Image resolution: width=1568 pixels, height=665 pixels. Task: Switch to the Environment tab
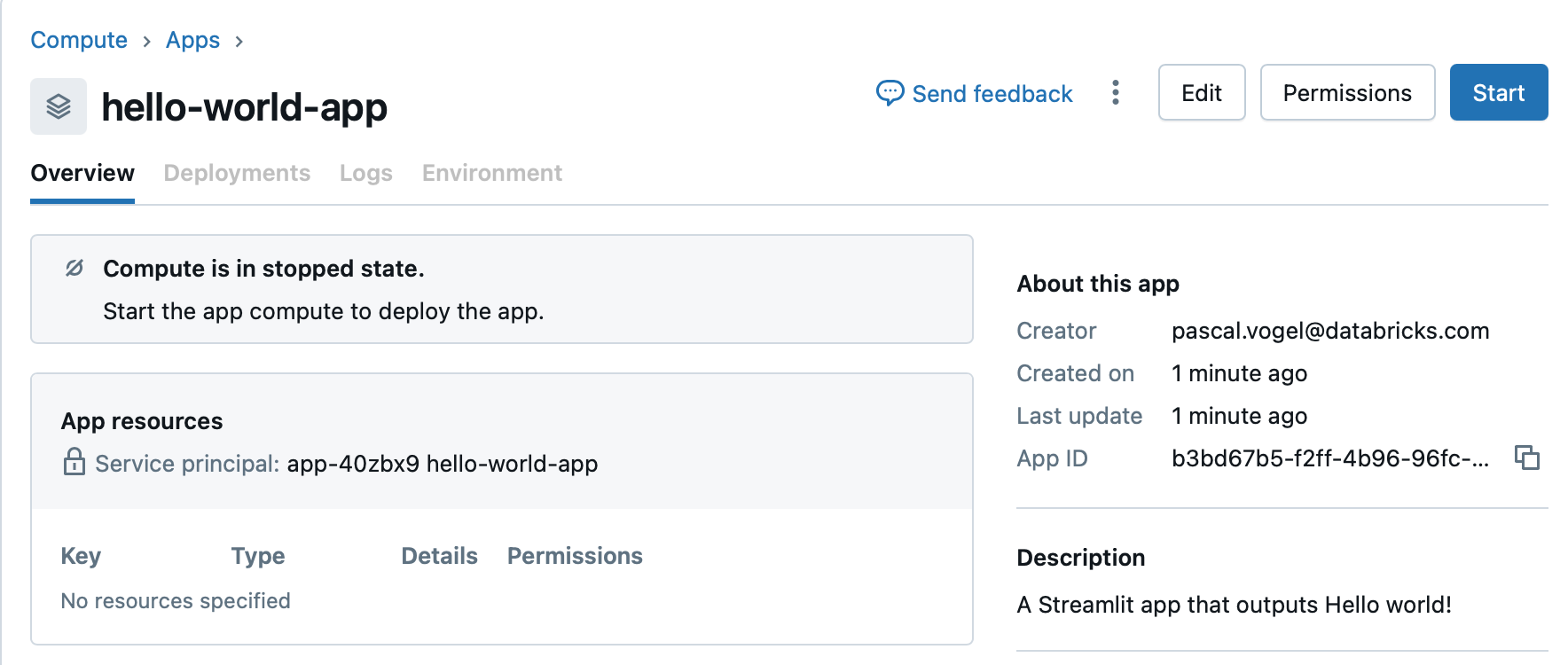492,173
